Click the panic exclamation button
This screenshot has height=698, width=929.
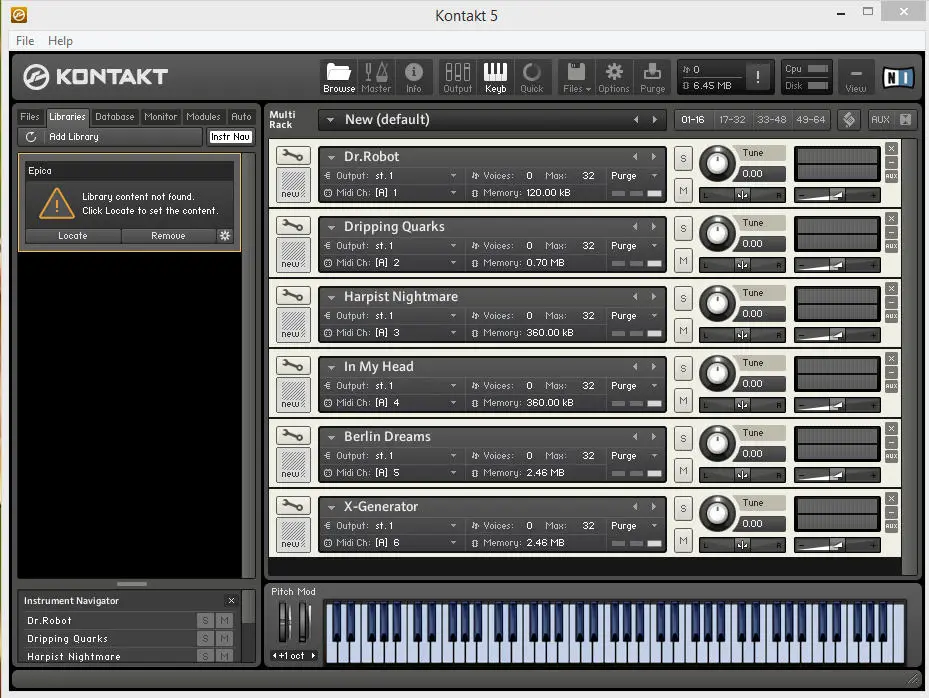click(757, 77)
